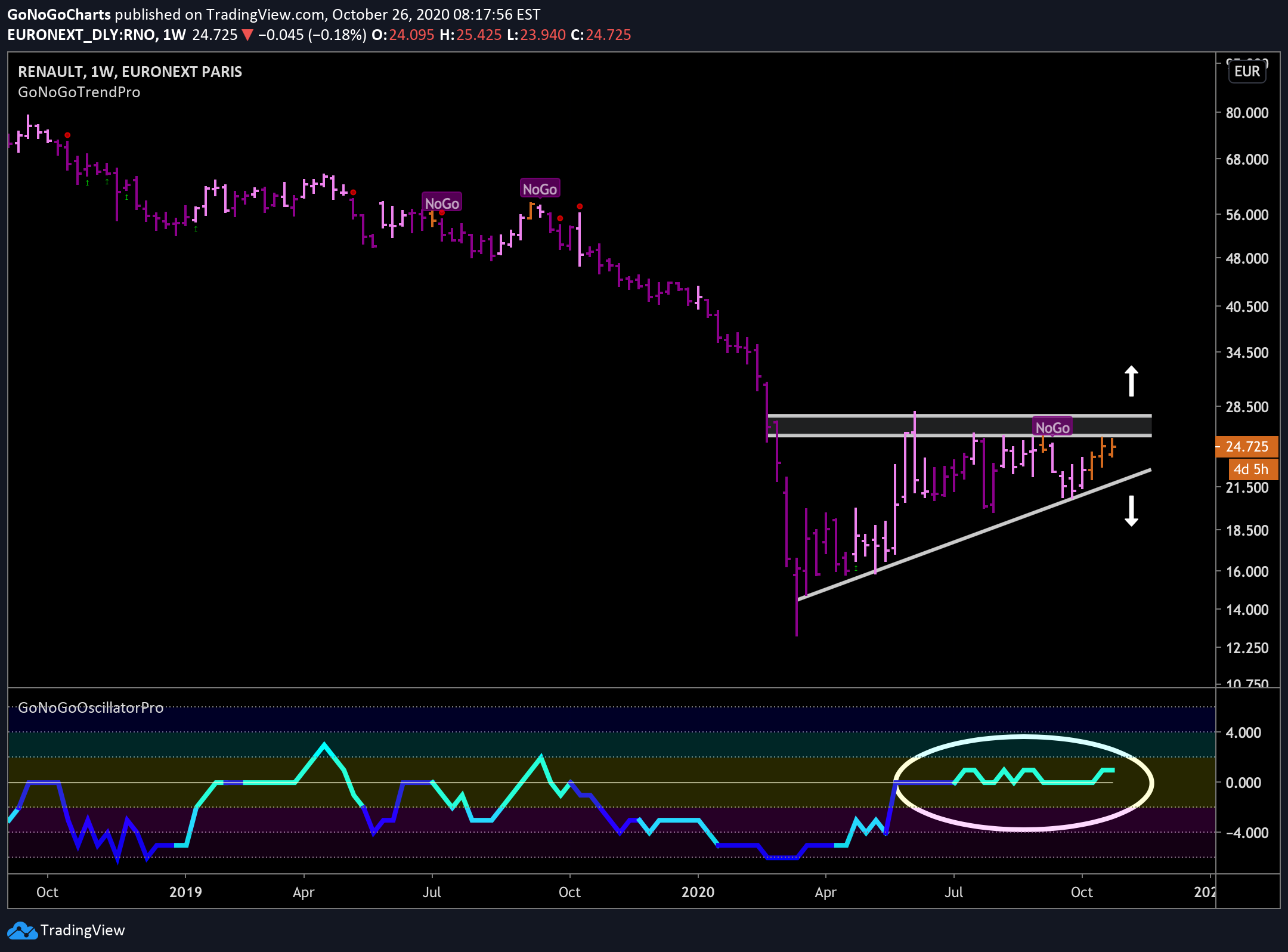Click the 4d 5h countdown label
Image resolution: width=1288 pixels, height=952 pixels.
1253,469
